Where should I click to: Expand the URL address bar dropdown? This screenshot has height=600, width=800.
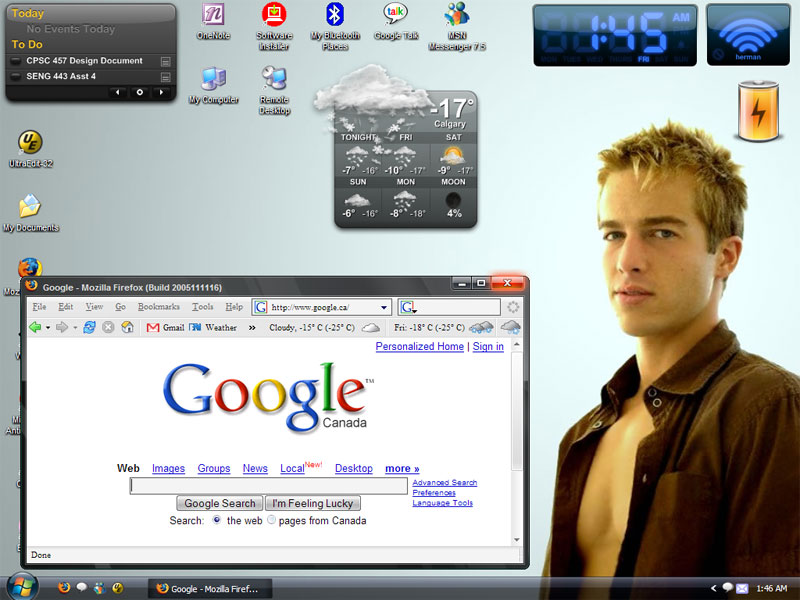click(x=384, y=307)
